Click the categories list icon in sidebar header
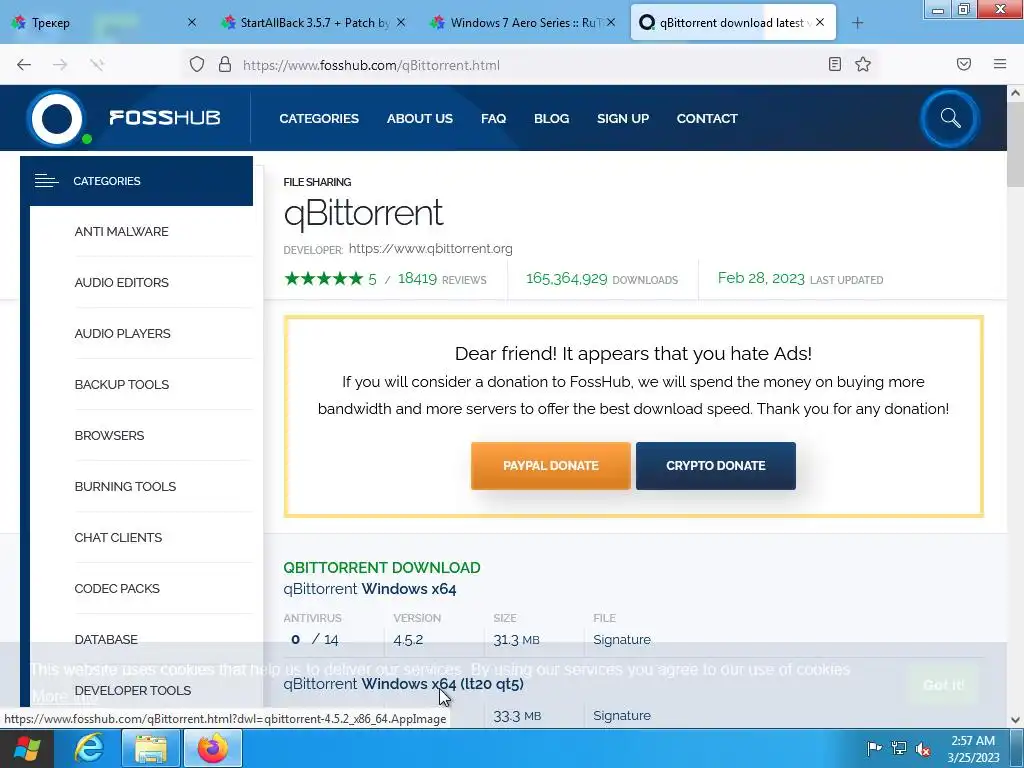Screen dimensions: 1024x768 coord(46,181)
